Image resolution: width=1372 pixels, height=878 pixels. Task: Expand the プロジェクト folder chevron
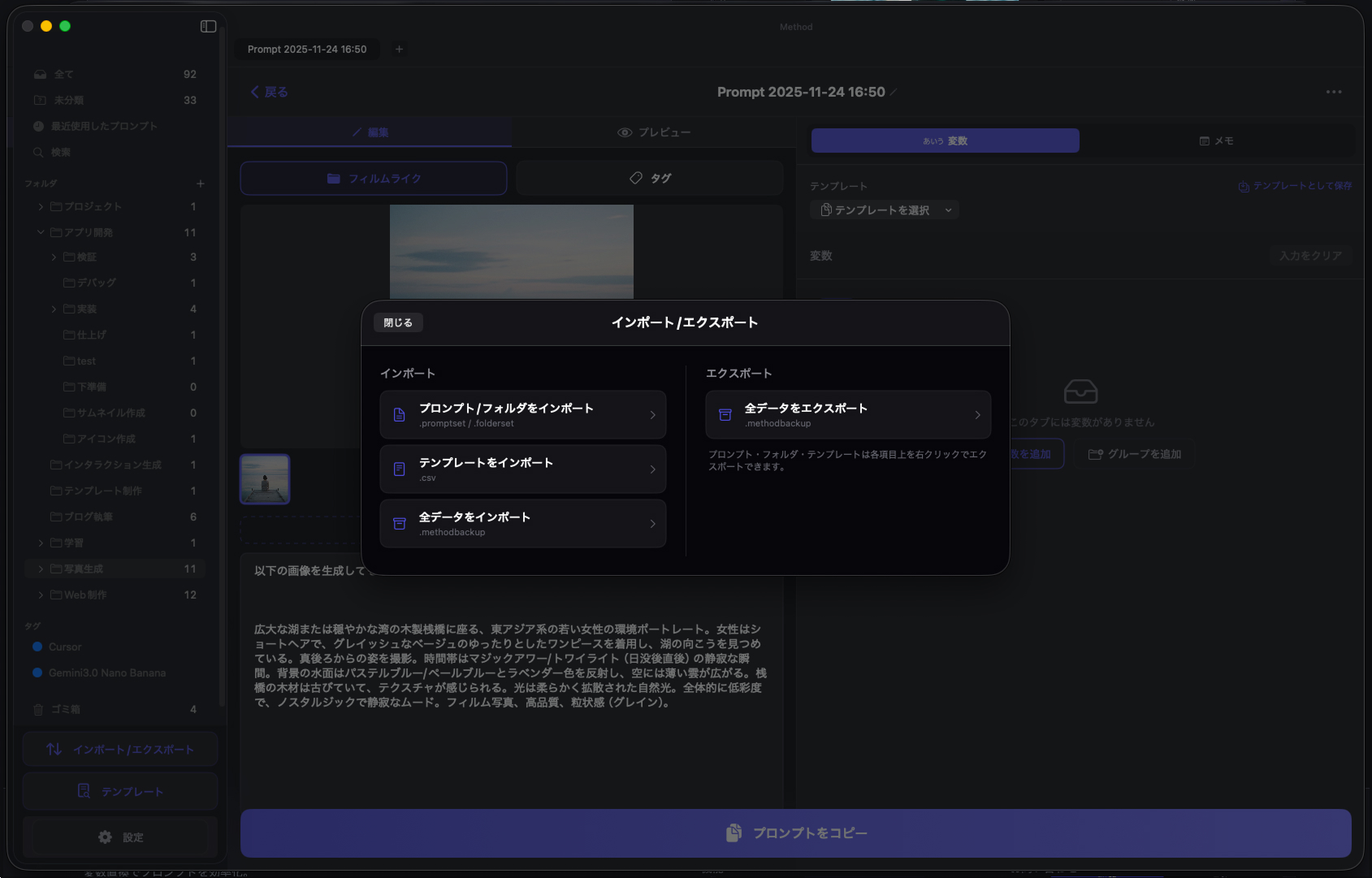pos(41,207)
